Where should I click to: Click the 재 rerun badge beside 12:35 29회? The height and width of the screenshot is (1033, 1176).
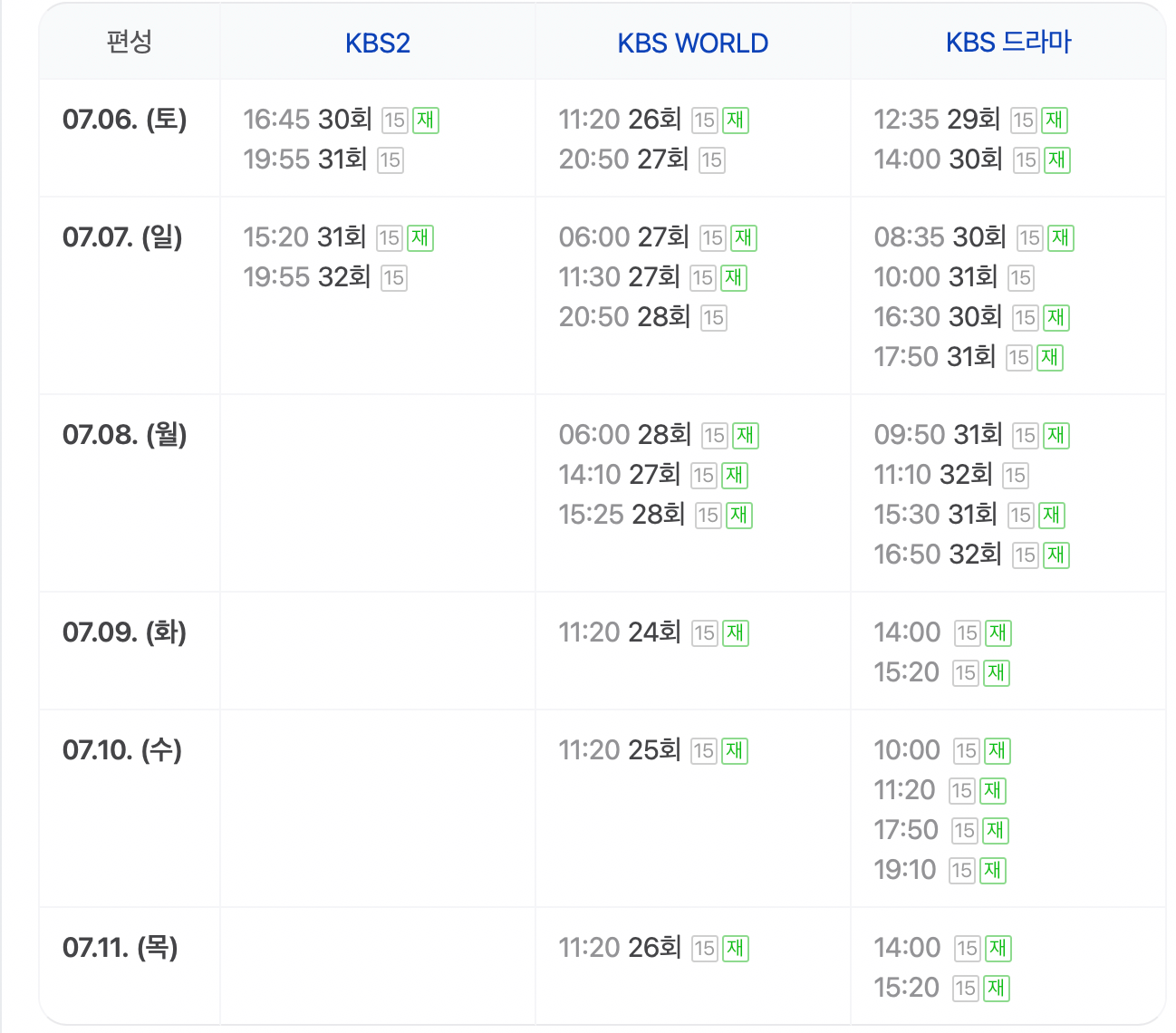coord(1055,121)
